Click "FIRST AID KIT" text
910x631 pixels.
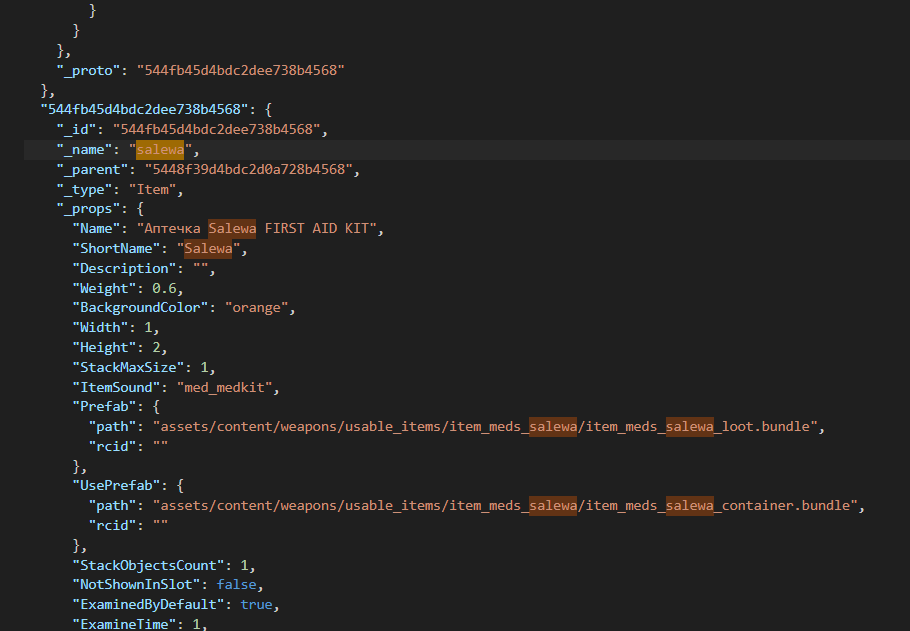click(316, 229)
